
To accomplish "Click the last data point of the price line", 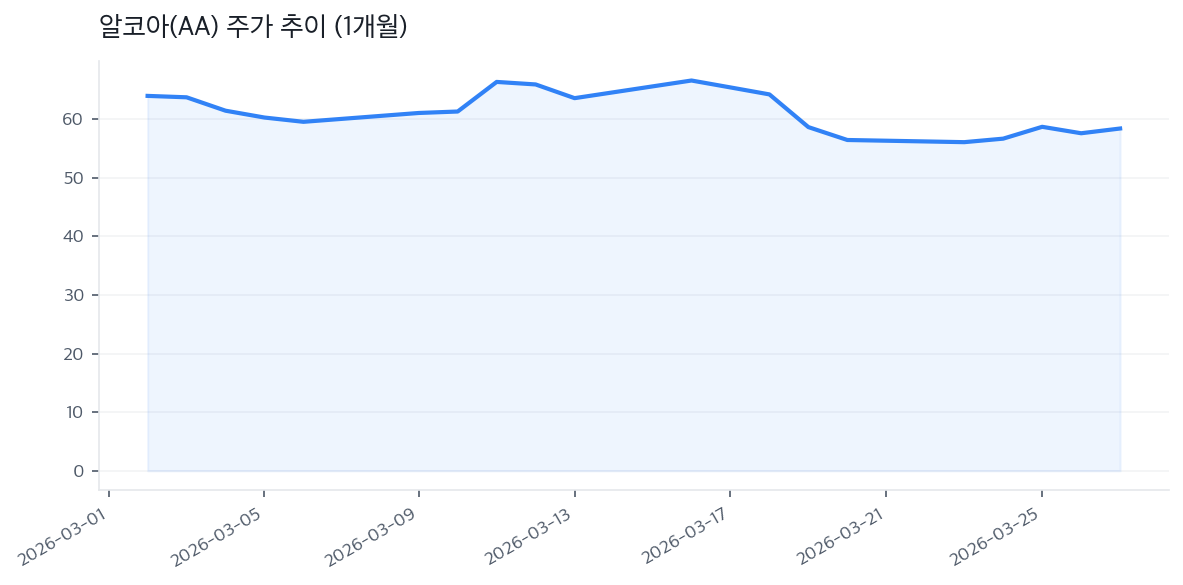I will coord(1120,128).
